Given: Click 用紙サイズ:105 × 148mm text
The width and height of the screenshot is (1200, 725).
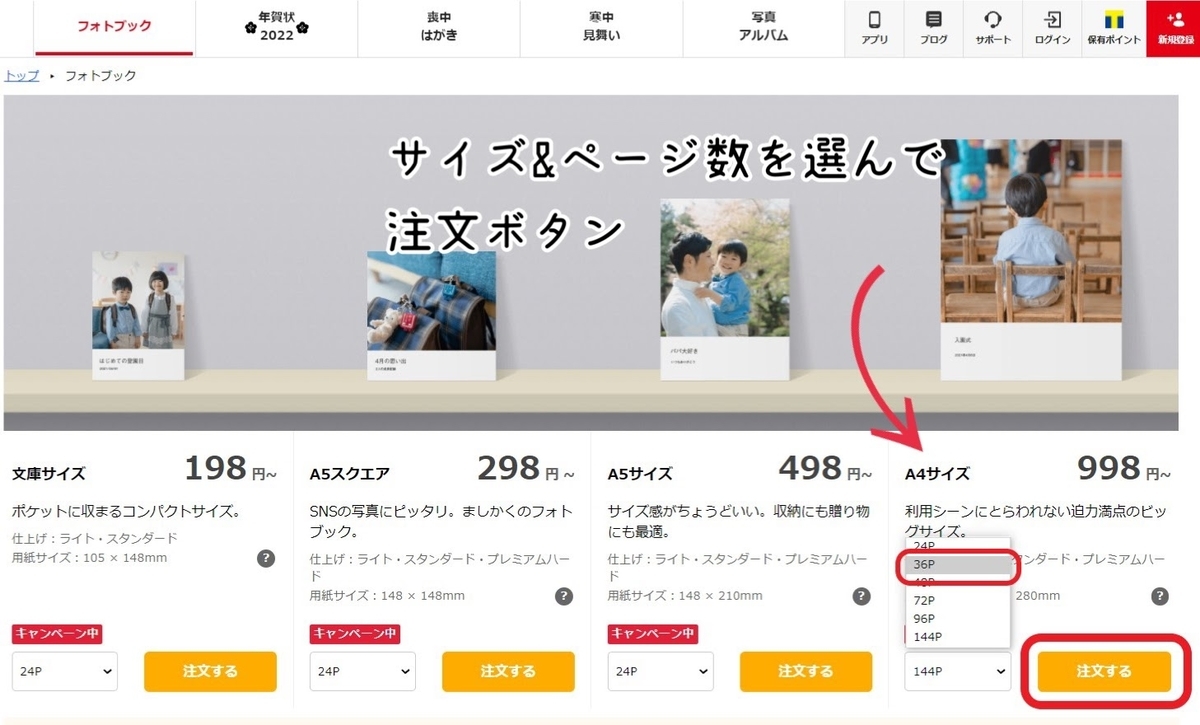Looking at the screenshot, I should (90, 558).
